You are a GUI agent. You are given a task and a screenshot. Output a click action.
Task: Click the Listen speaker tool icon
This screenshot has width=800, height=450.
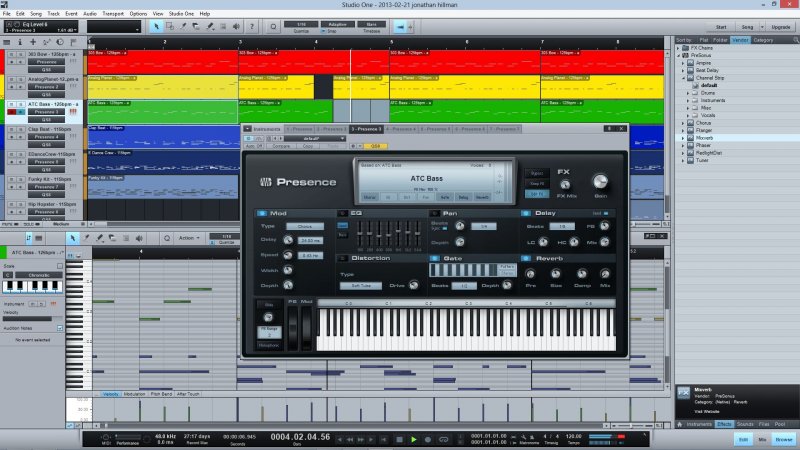click(238, 25)
